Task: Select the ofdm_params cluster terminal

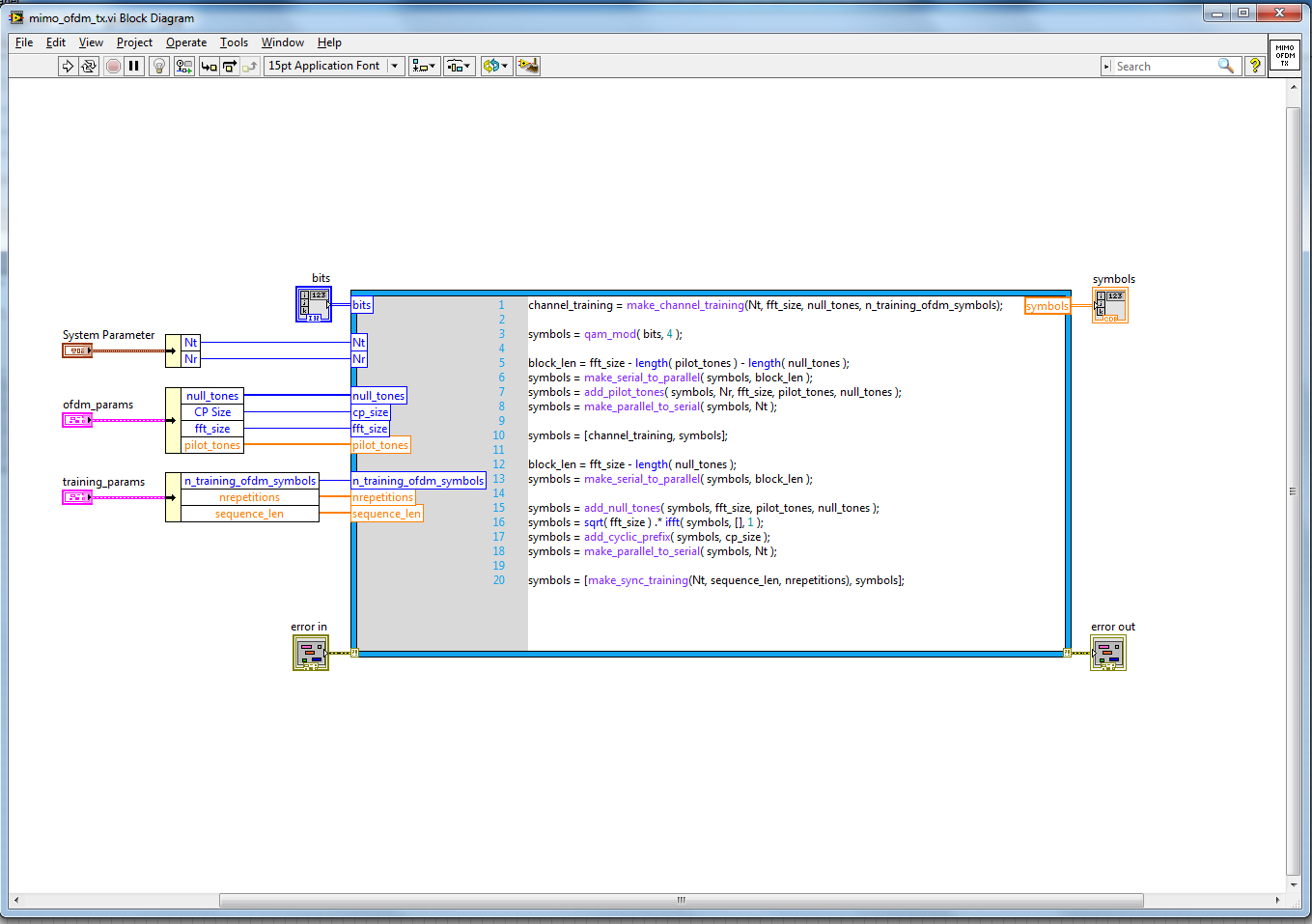Action: tap(77, 420)
